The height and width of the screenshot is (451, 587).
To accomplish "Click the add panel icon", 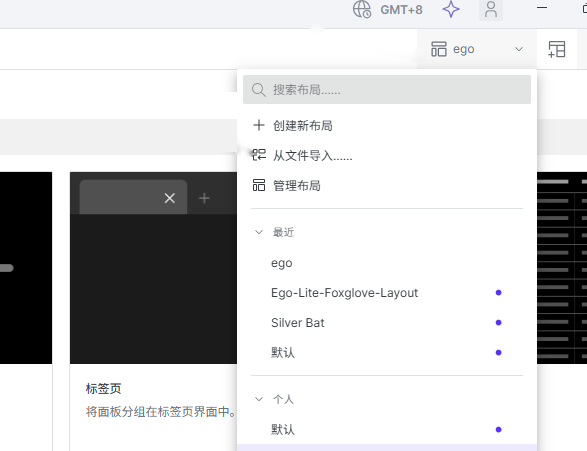I will [x=557, y=49].
